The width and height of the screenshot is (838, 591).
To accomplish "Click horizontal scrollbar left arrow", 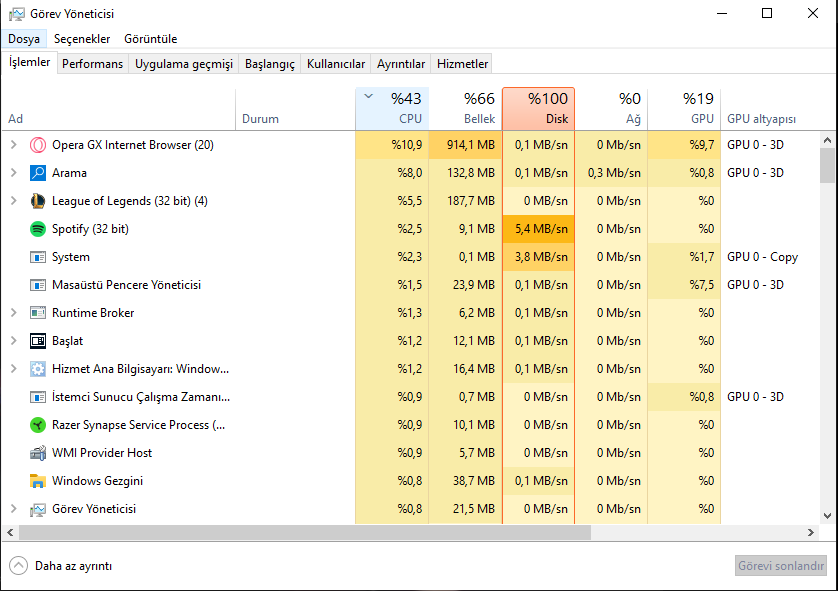I will pyautogui.click(x=10, y=532).
